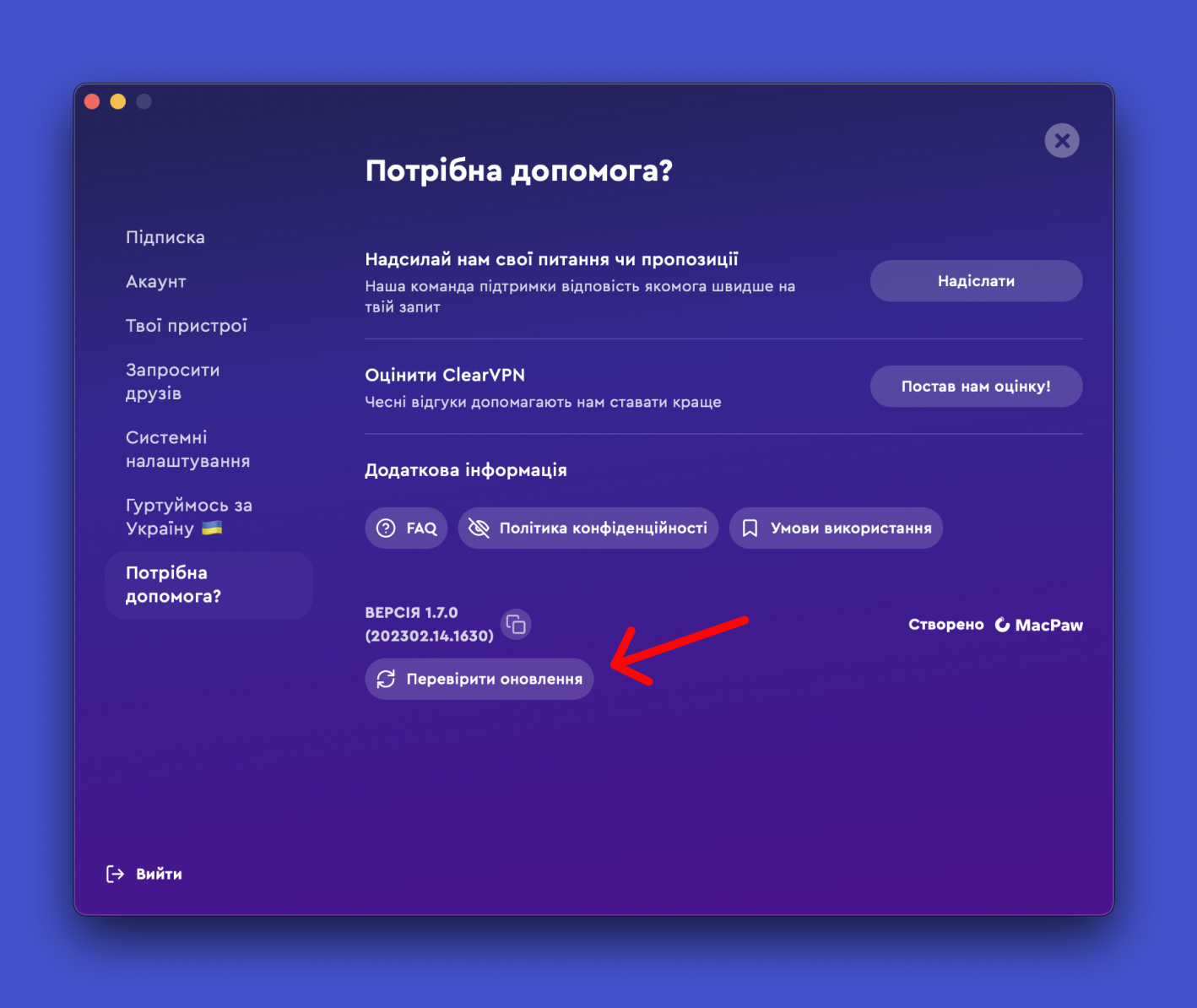Open the FAQ page
Screen dimensions: 1197x1008
[x=406, y=528]
